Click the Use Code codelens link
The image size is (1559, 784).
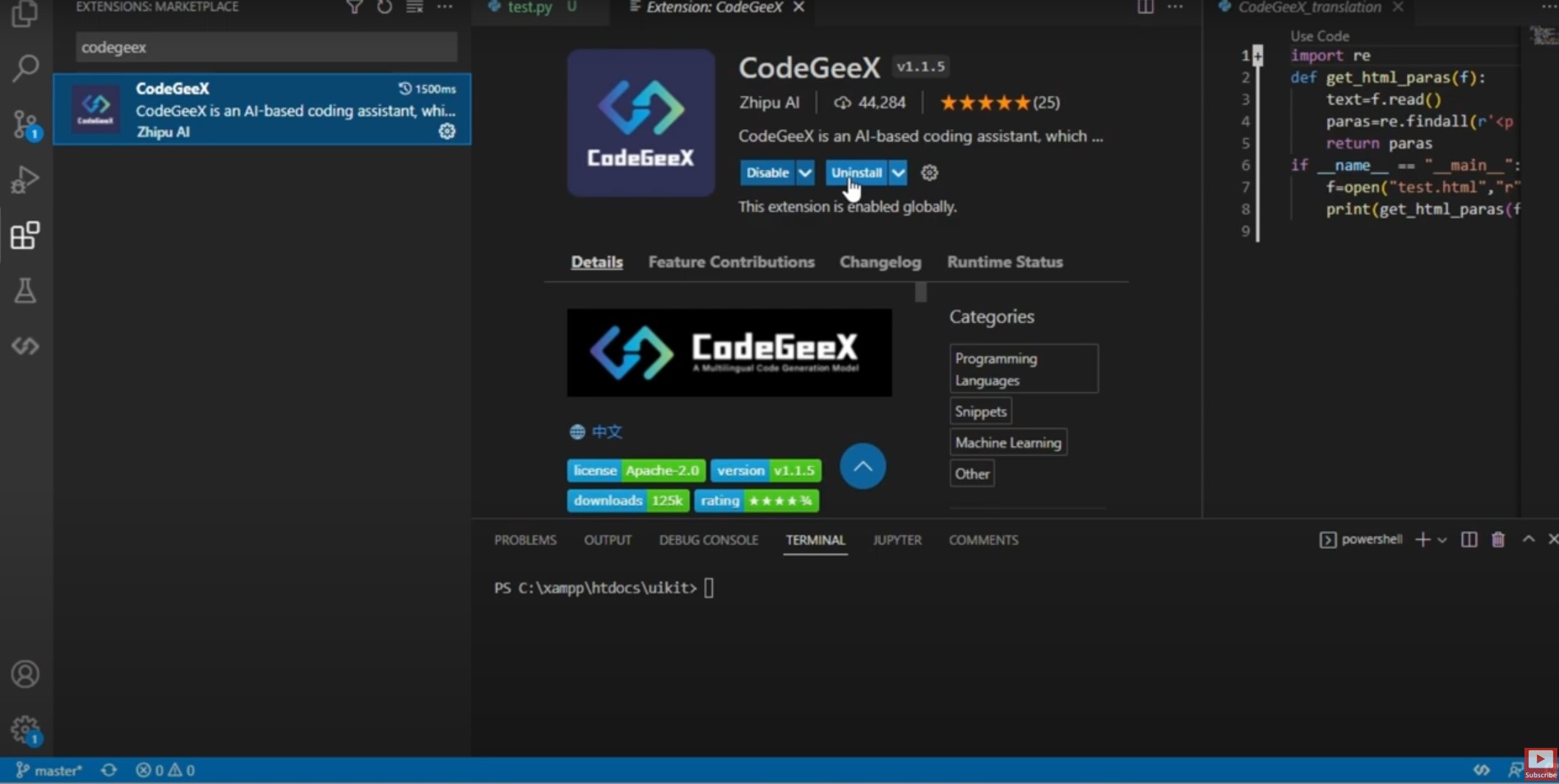click(x=1319, y=36)
